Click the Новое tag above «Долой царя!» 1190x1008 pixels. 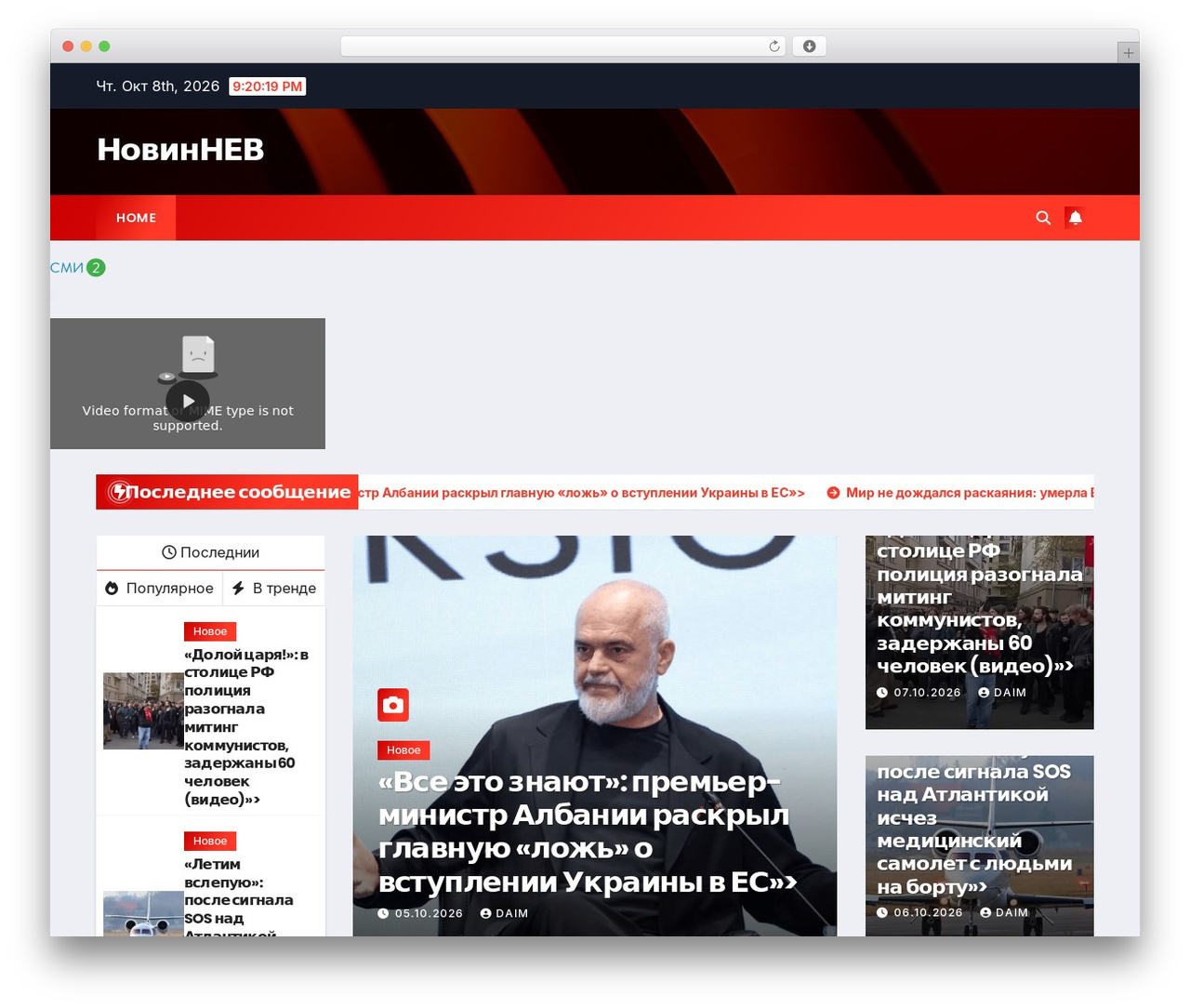pyautogui.click(x=210, y=631)
